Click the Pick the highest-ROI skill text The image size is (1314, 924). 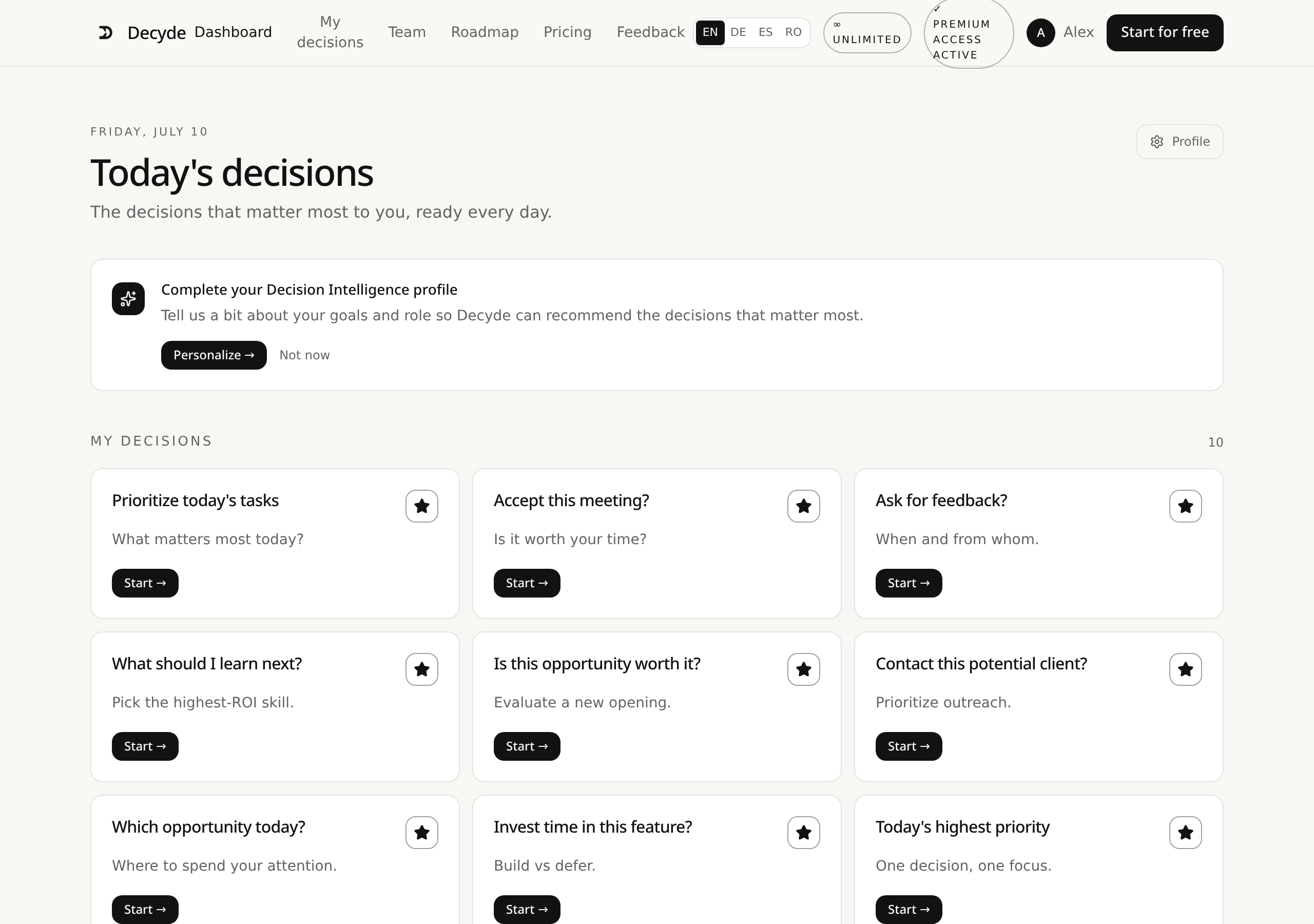[x=203, y=702]
